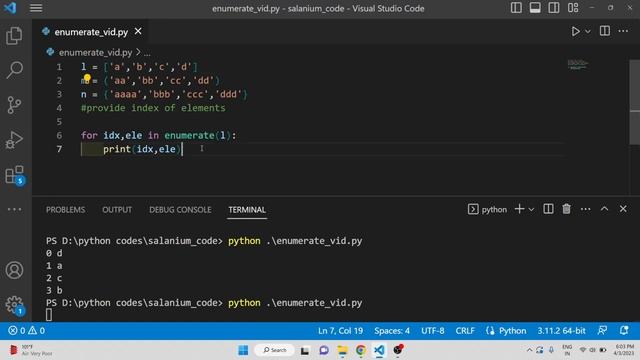Switch to the PROBLEMS tab
The image size is (640, 360).
pos(65,210)
